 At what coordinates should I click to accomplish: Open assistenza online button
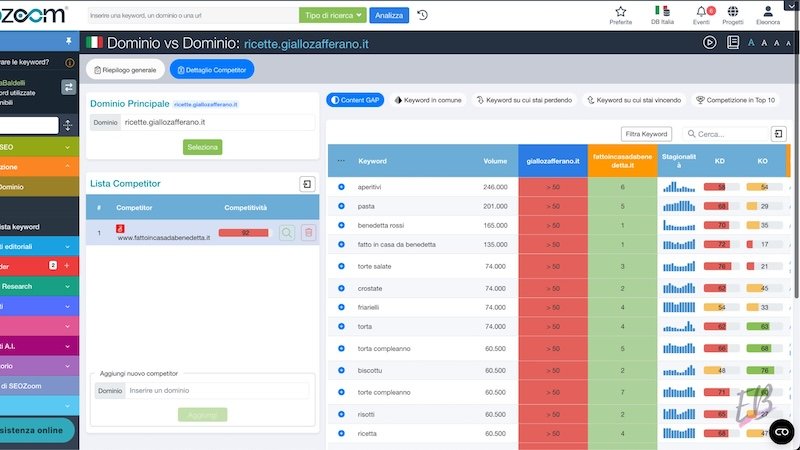(36, 430)
